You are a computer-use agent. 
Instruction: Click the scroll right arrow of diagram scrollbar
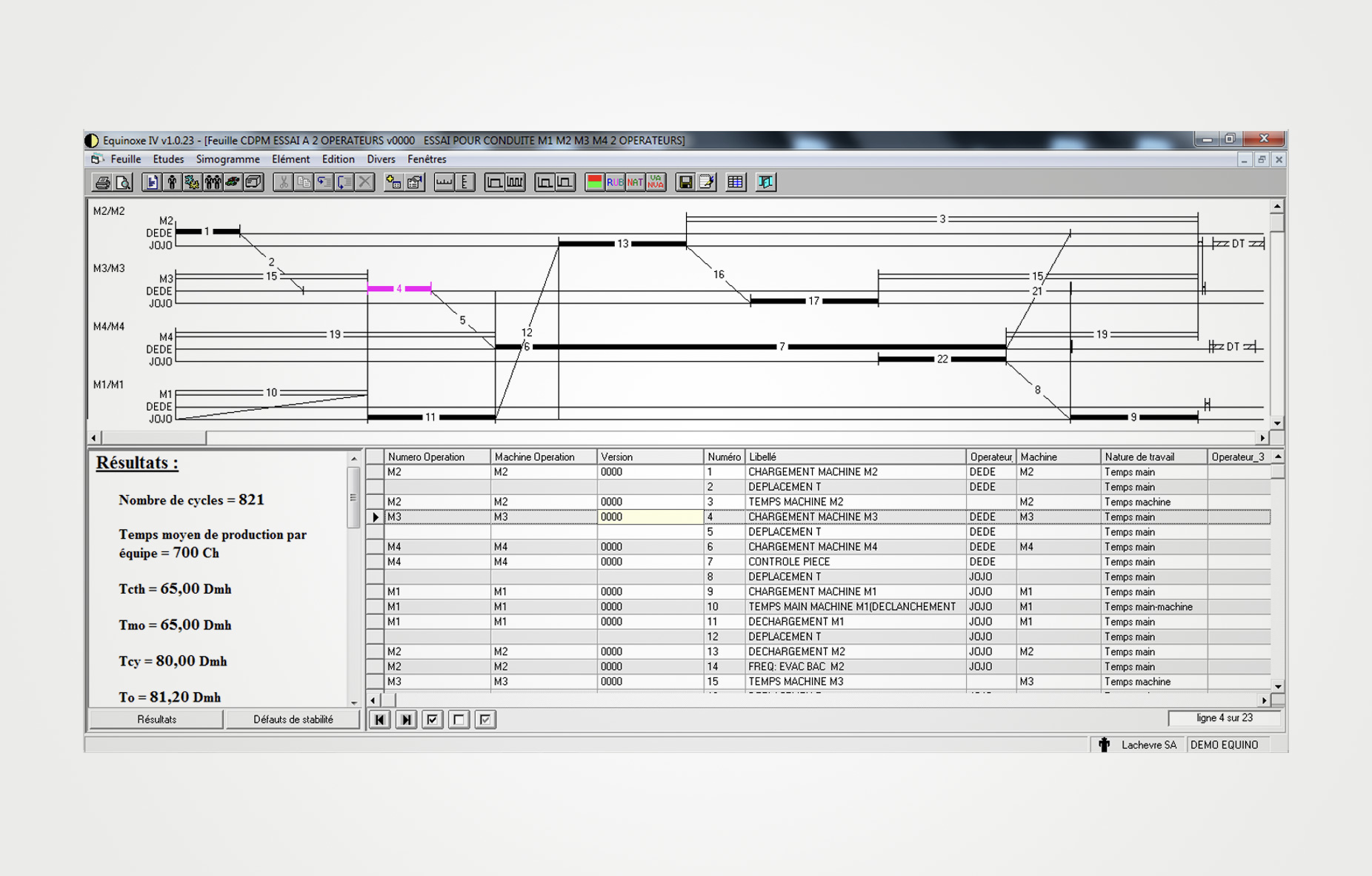(x=1263, y=438)
